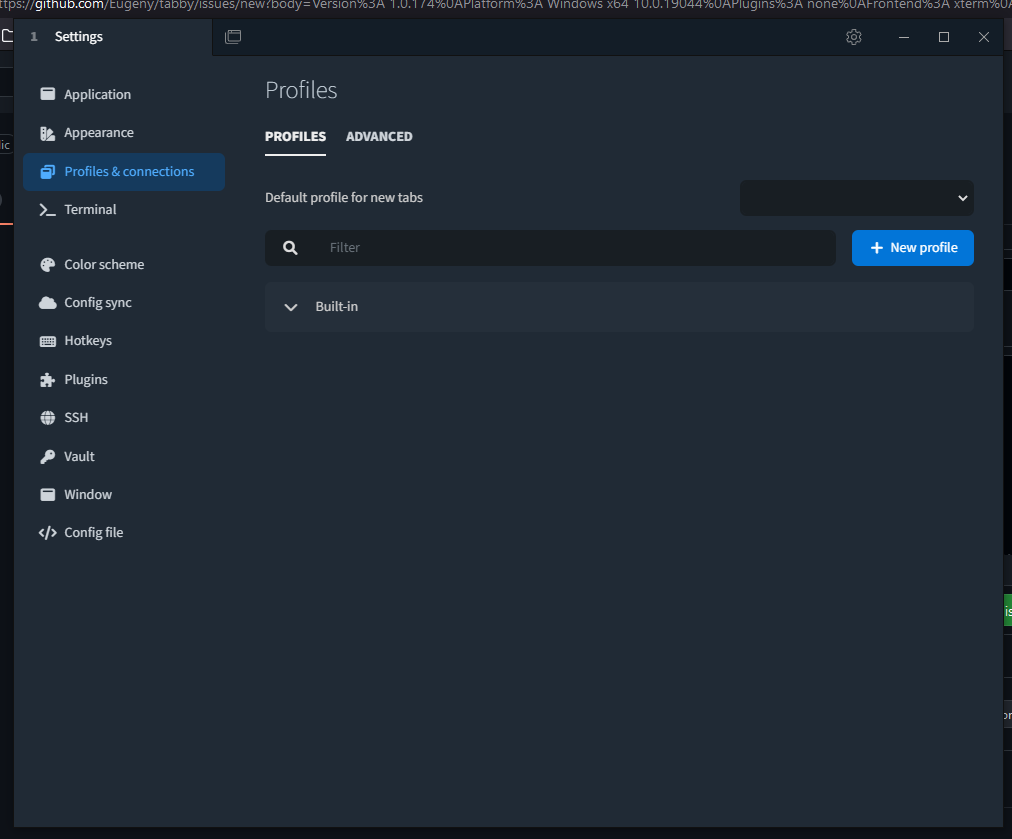Select the PROFILES tab
1012x839 pixels.
[295, 136]
